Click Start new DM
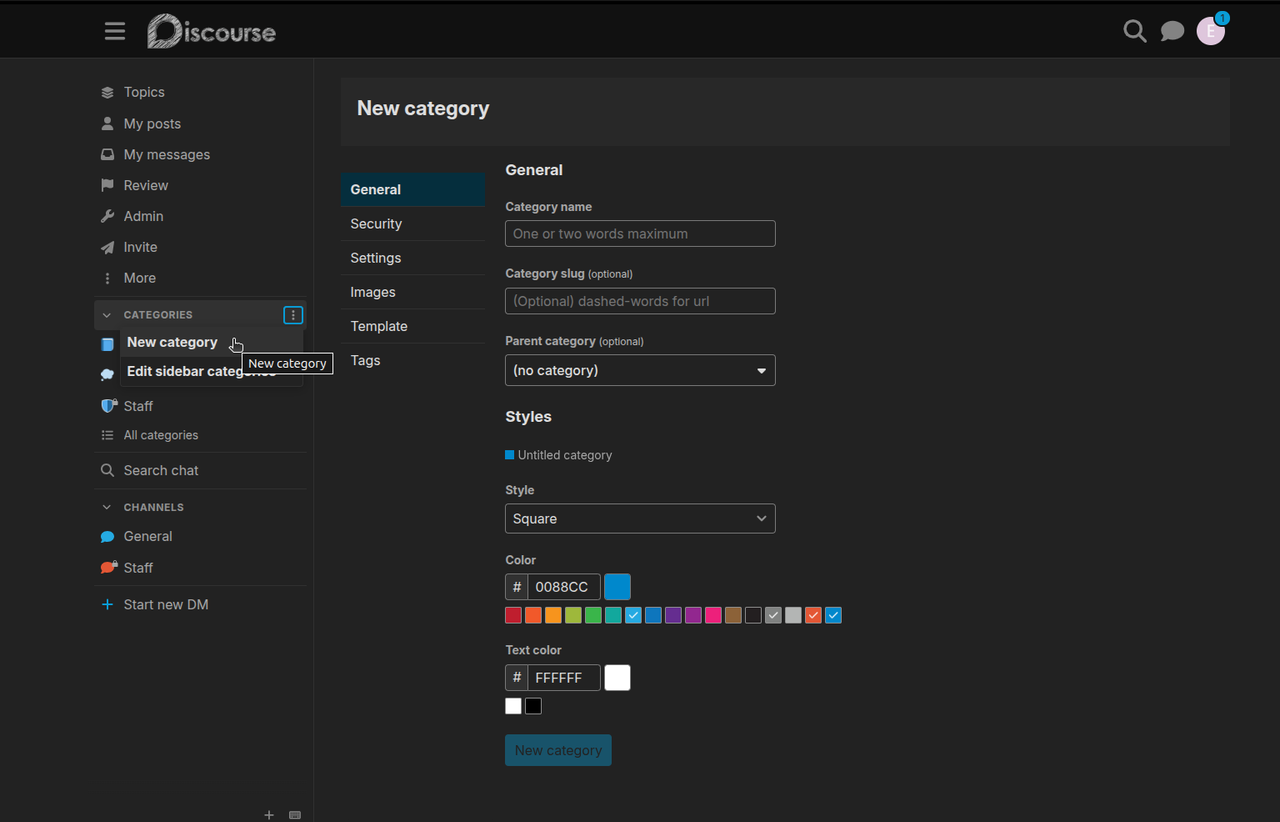Image resolution: width=1280 pixels, height=822 pixels. (x=166, y=604)
